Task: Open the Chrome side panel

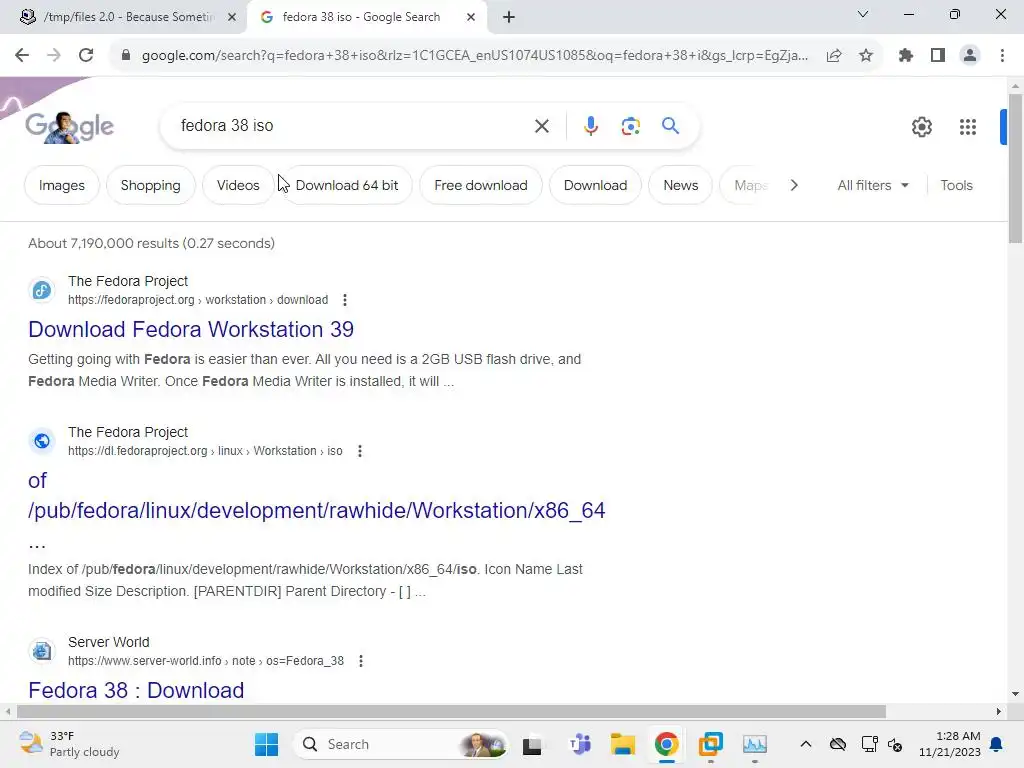Action: [x=938, y=56]
